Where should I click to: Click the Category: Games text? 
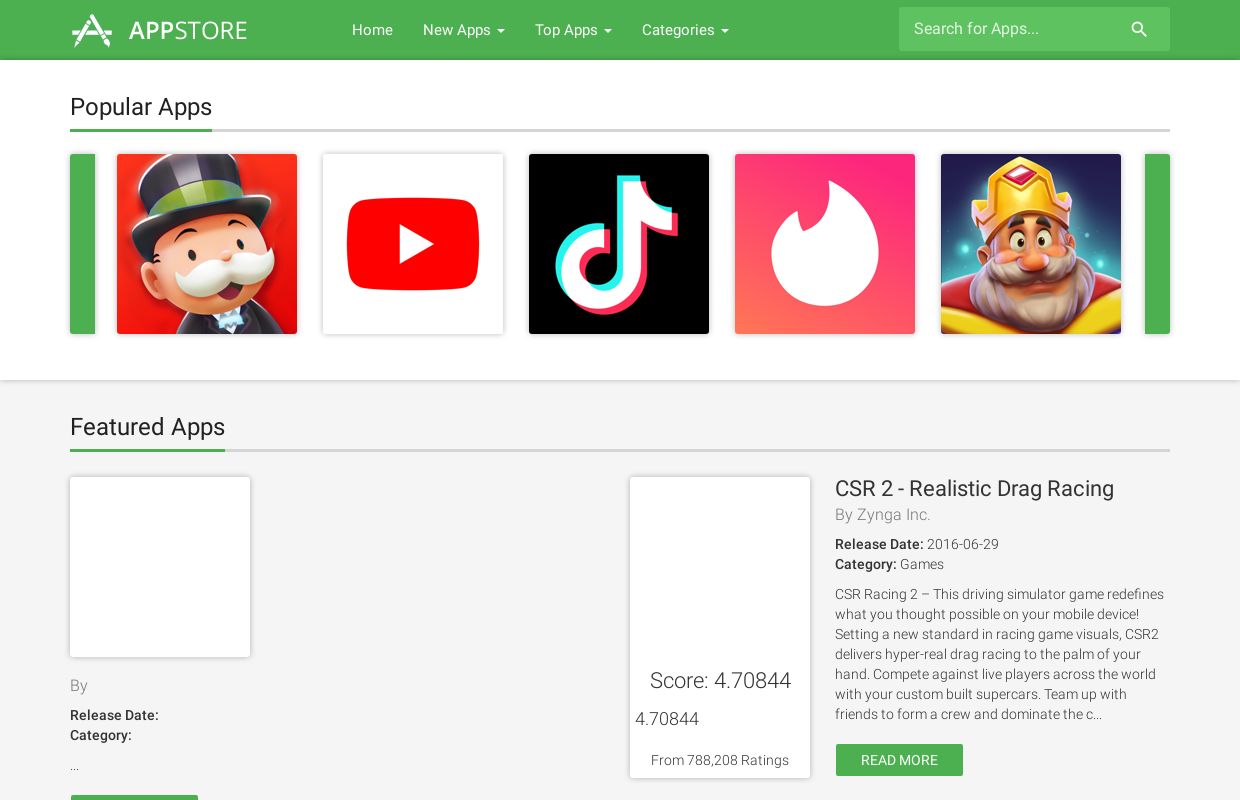(x=889, y=564)
